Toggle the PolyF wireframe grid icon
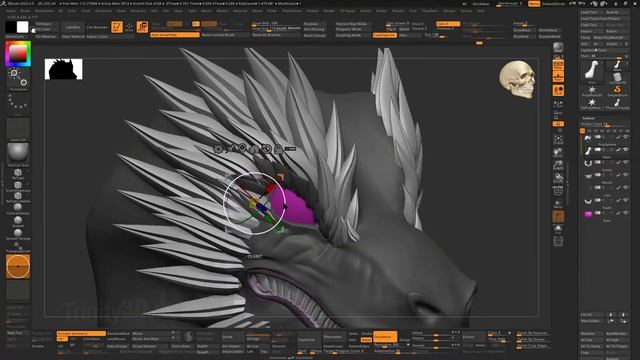The image size is (640, 360). 558,191
